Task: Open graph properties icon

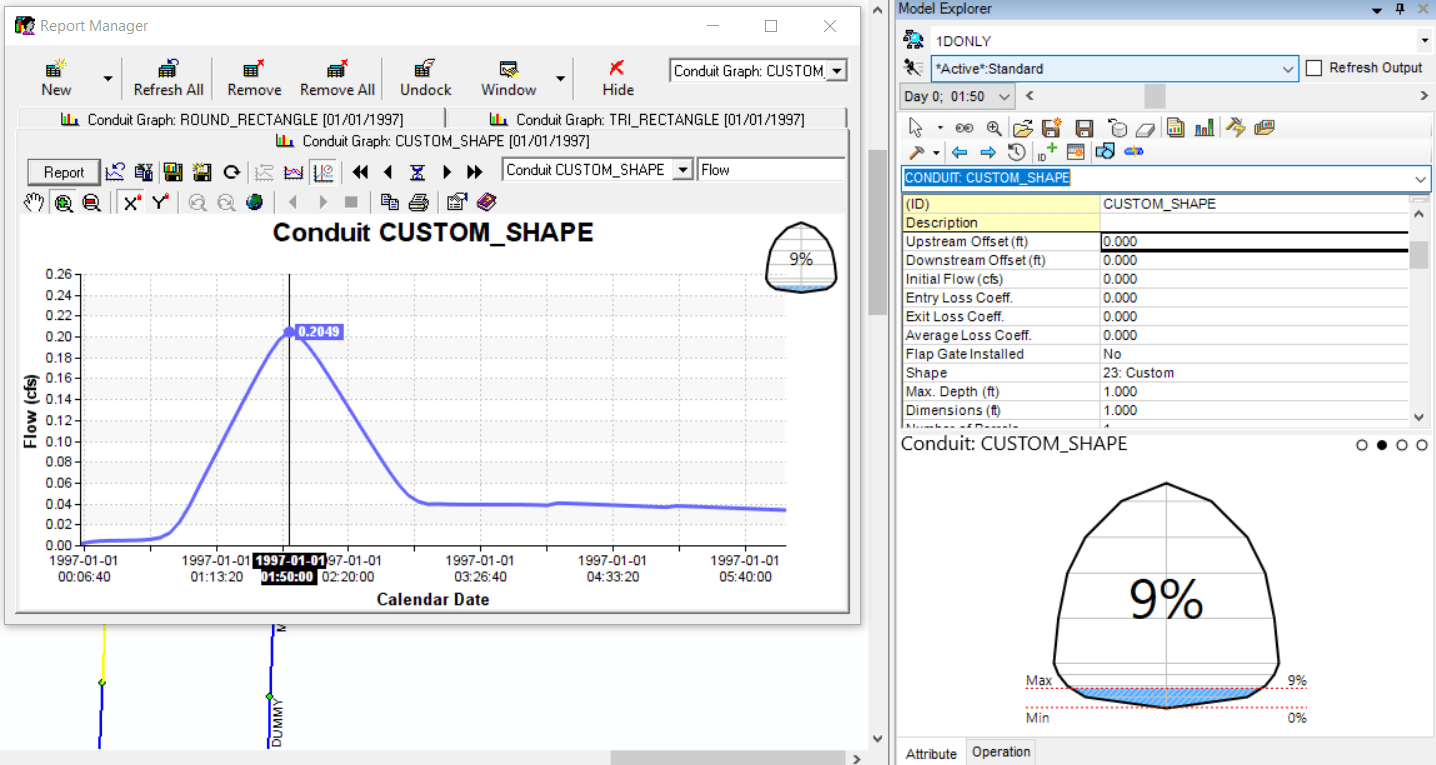Action: [x=457, y=203]
